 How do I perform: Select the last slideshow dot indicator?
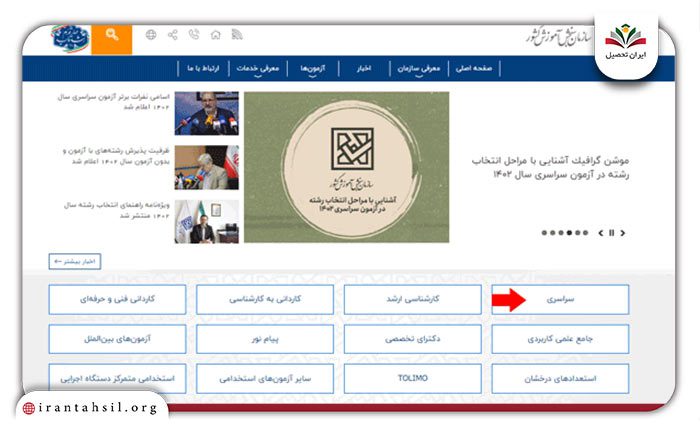click(x=585, y=233)
